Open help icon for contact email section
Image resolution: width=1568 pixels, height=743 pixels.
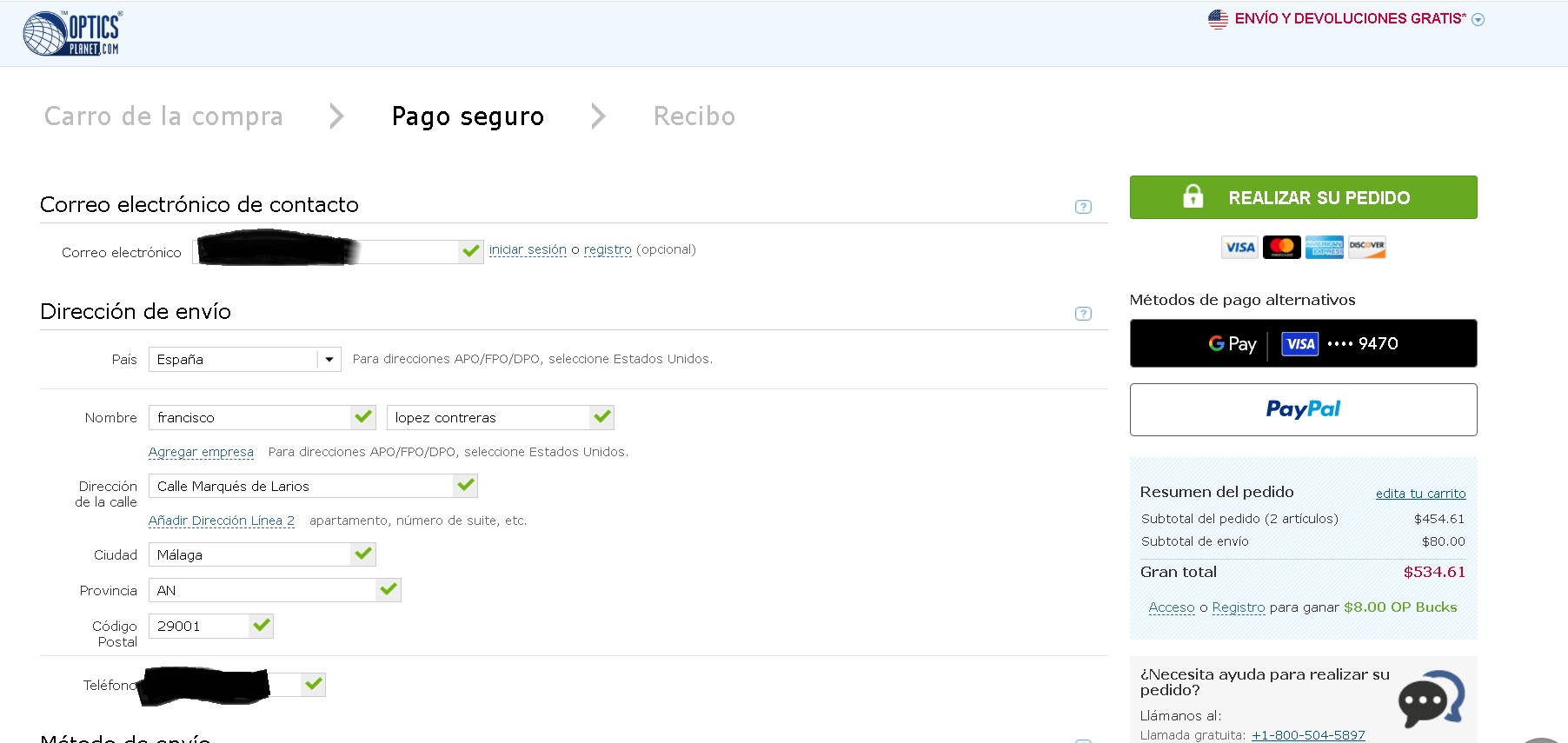[x=1082, y=207]
